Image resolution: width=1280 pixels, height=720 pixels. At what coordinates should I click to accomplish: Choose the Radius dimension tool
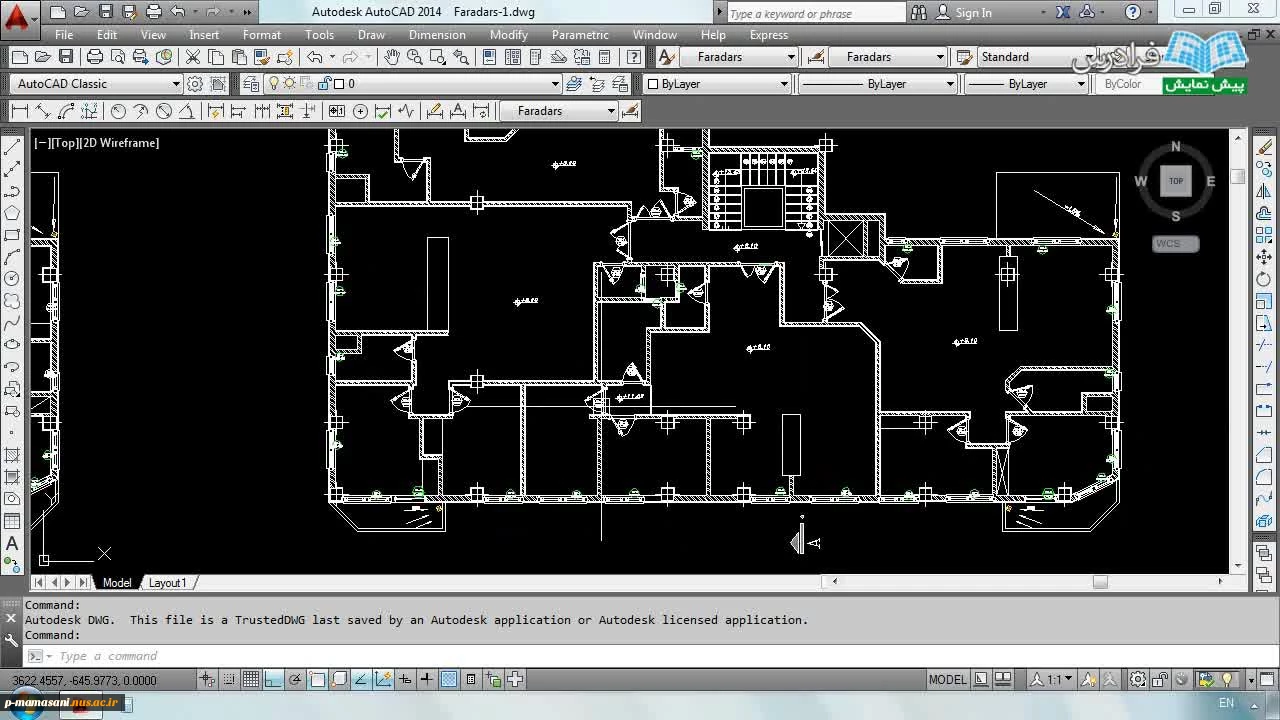pyautogui.click(x=118, y=111)
